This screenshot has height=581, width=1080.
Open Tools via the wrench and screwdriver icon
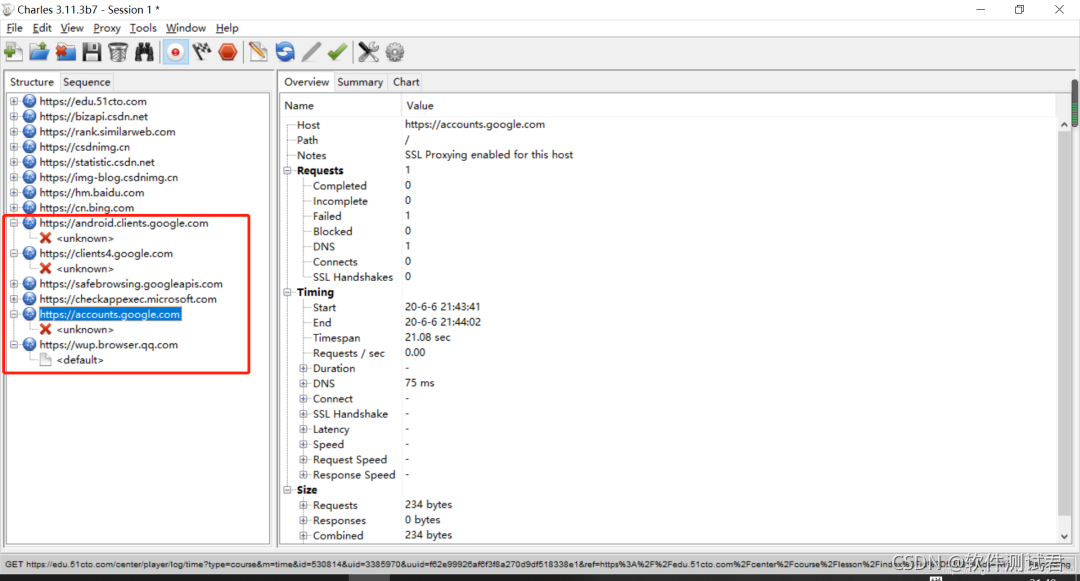[x=368, y=52]
